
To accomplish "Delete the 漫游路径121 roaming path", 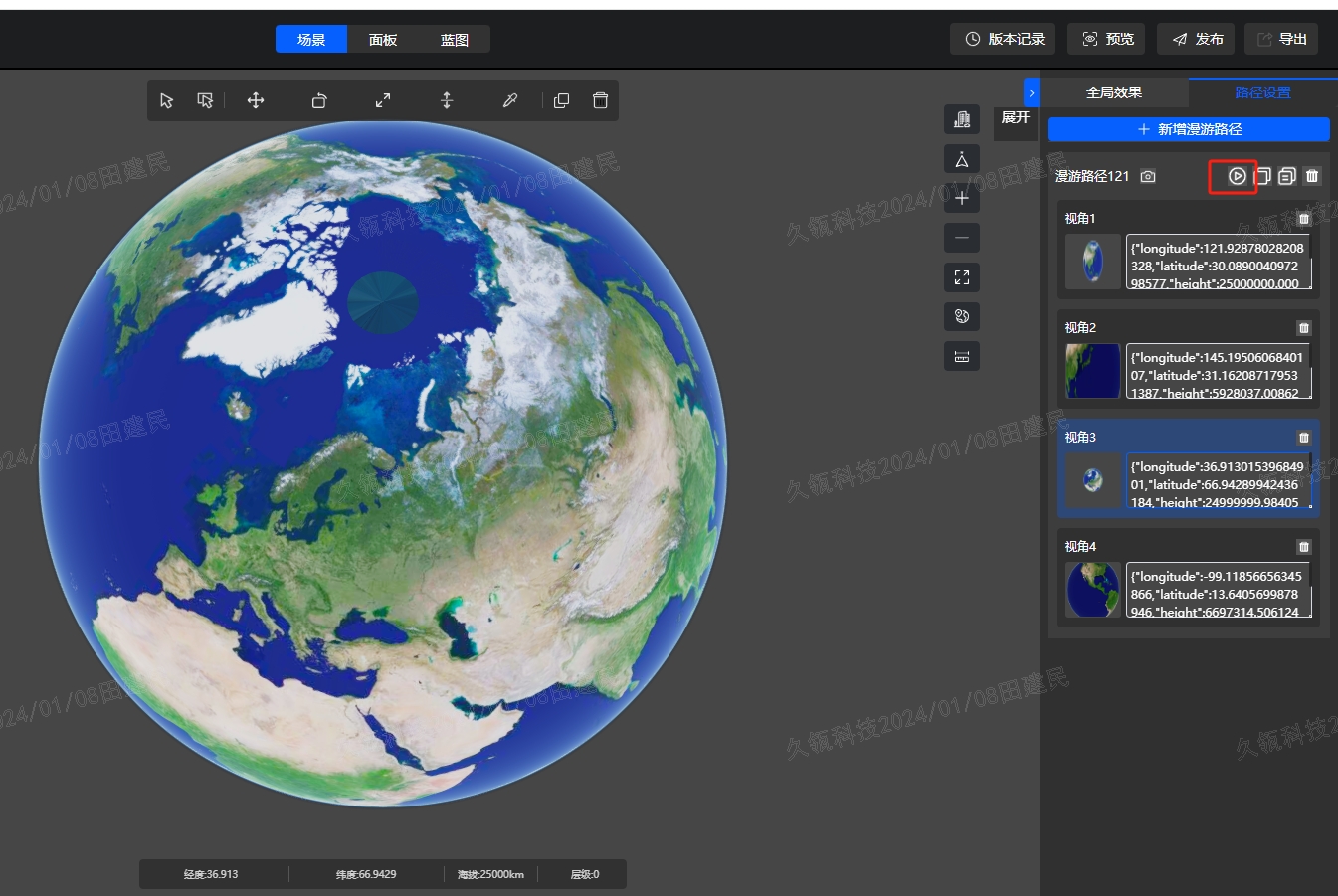I will [1312, 176].
